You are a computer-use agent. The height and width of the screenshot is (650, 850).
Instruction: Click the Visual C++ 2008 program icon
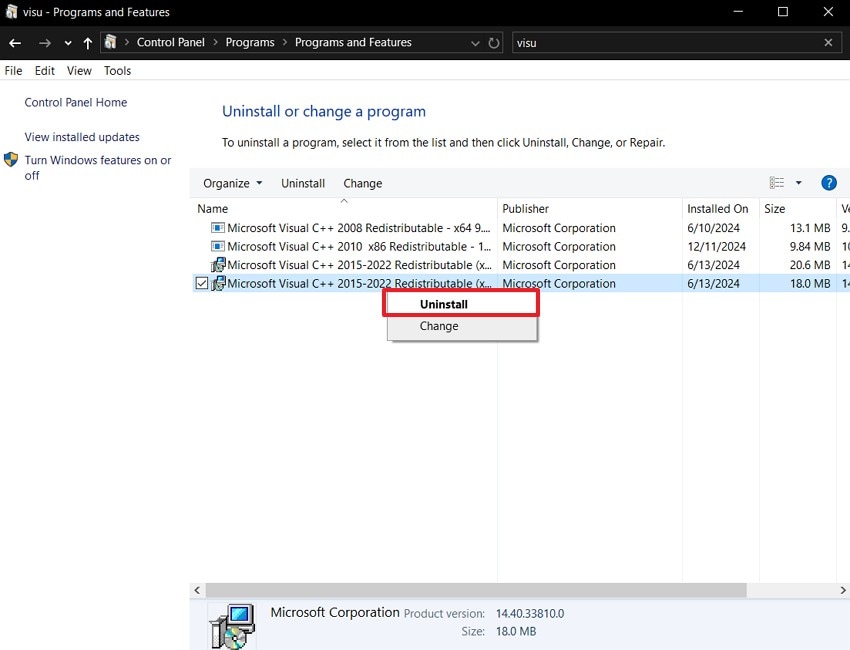click(218, 228)
